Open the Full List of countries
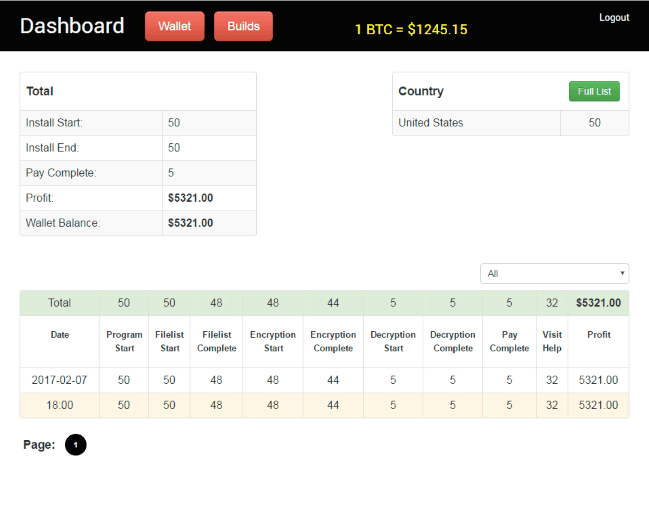This screenshot has width=649, height=505. [x=594, y=91]
